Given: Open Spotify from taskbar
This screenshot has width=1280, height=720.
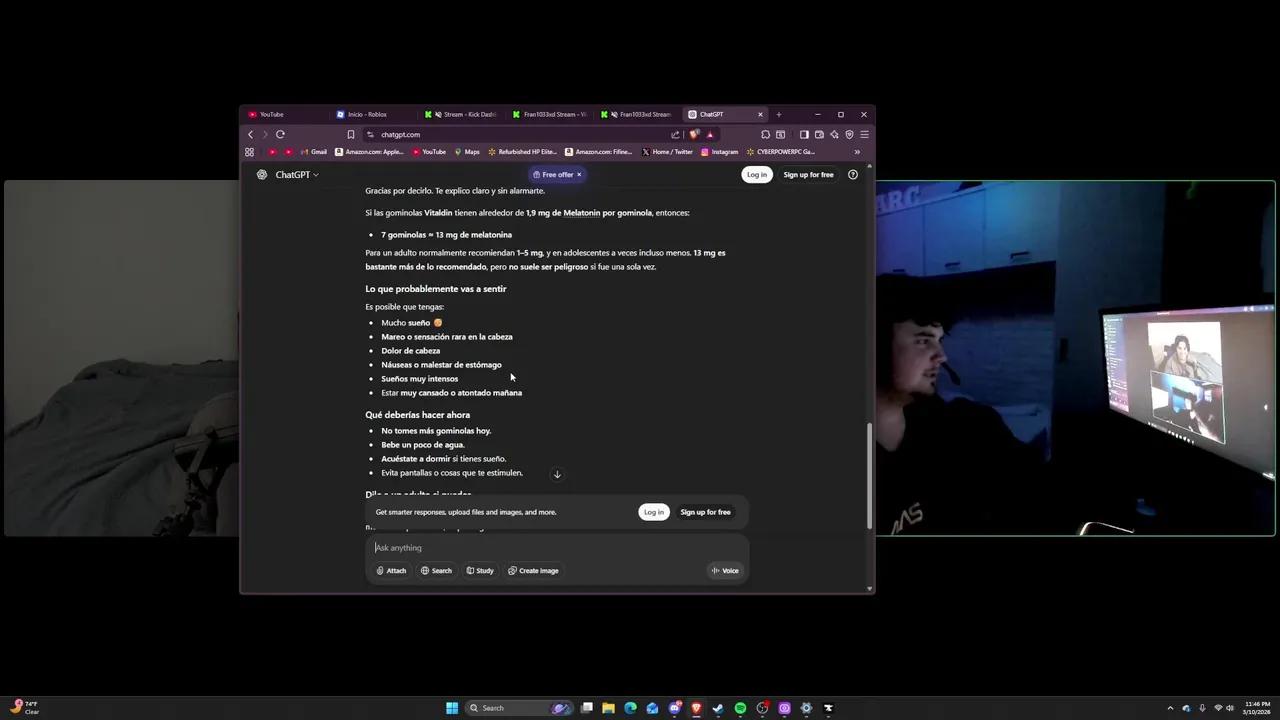Looking at the screenshot, I should tap(740, 708).
